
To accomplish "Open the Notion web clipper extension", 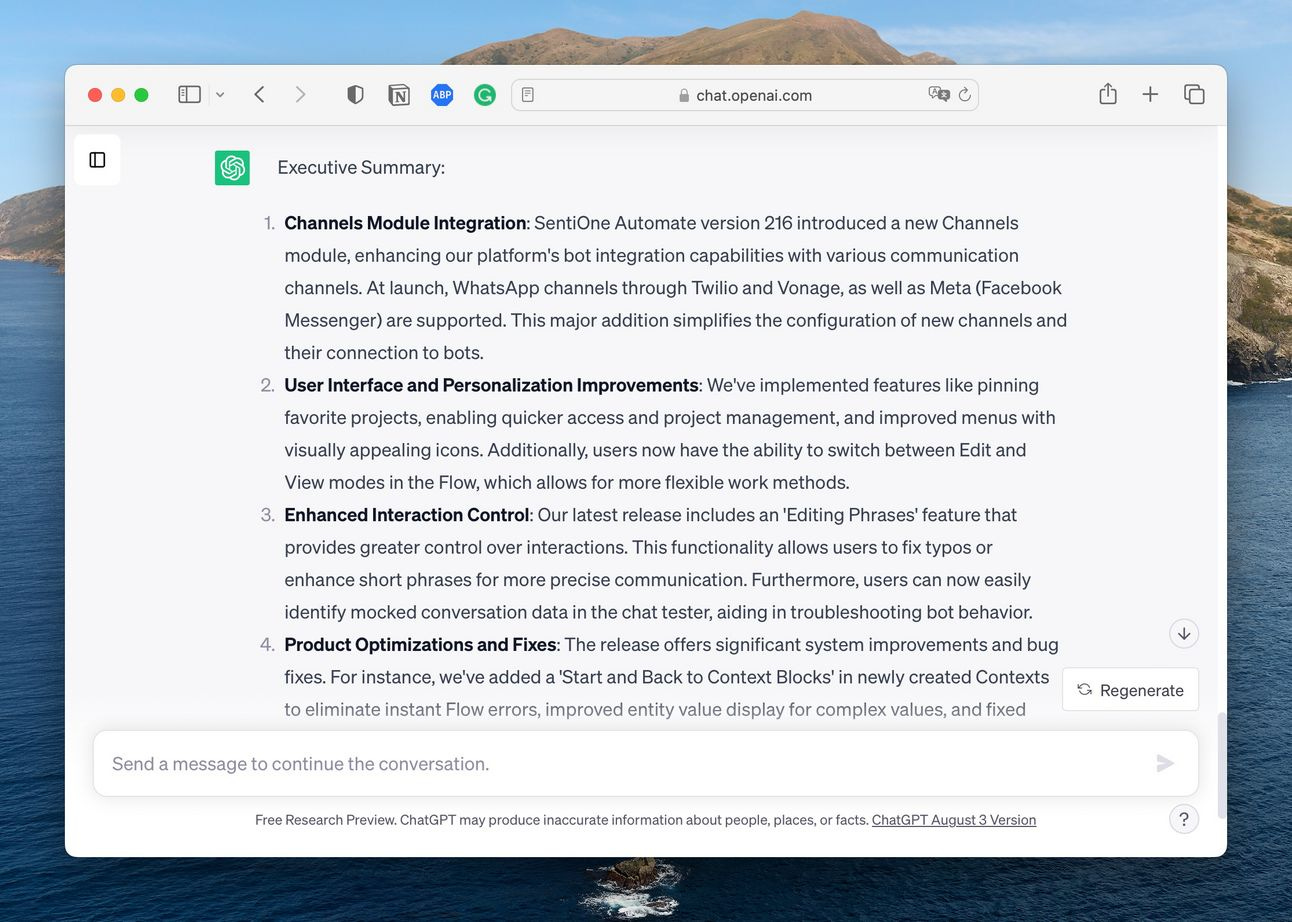I will click(399, 95).
